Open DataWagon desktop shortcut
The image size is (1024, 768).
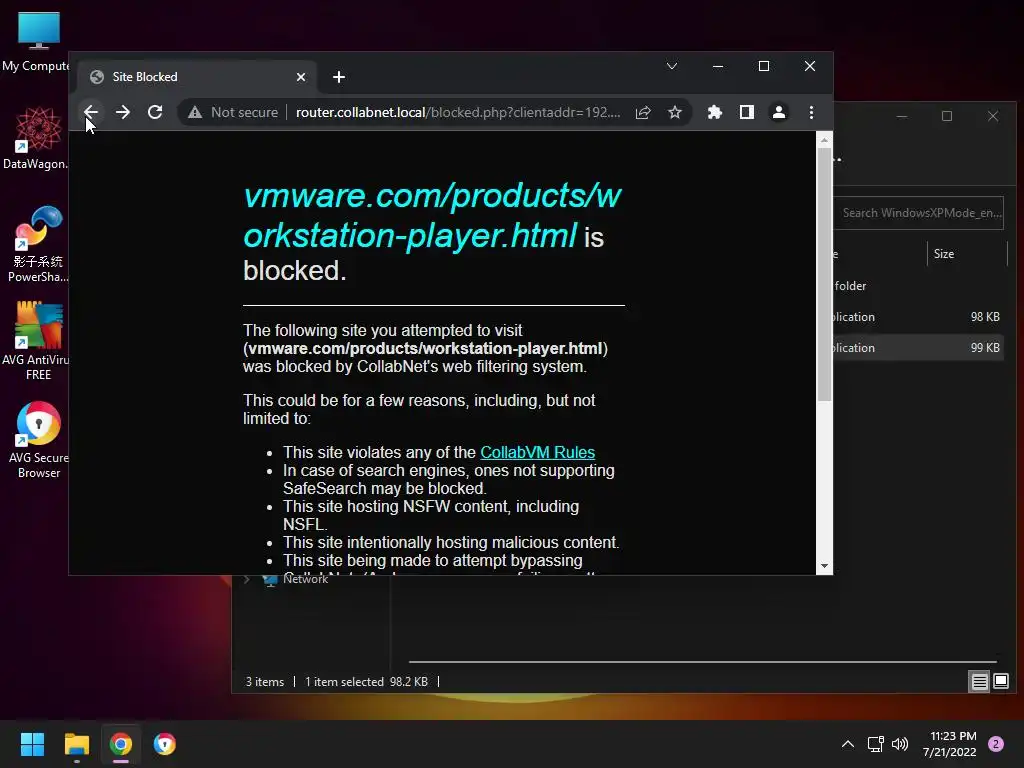37,138
